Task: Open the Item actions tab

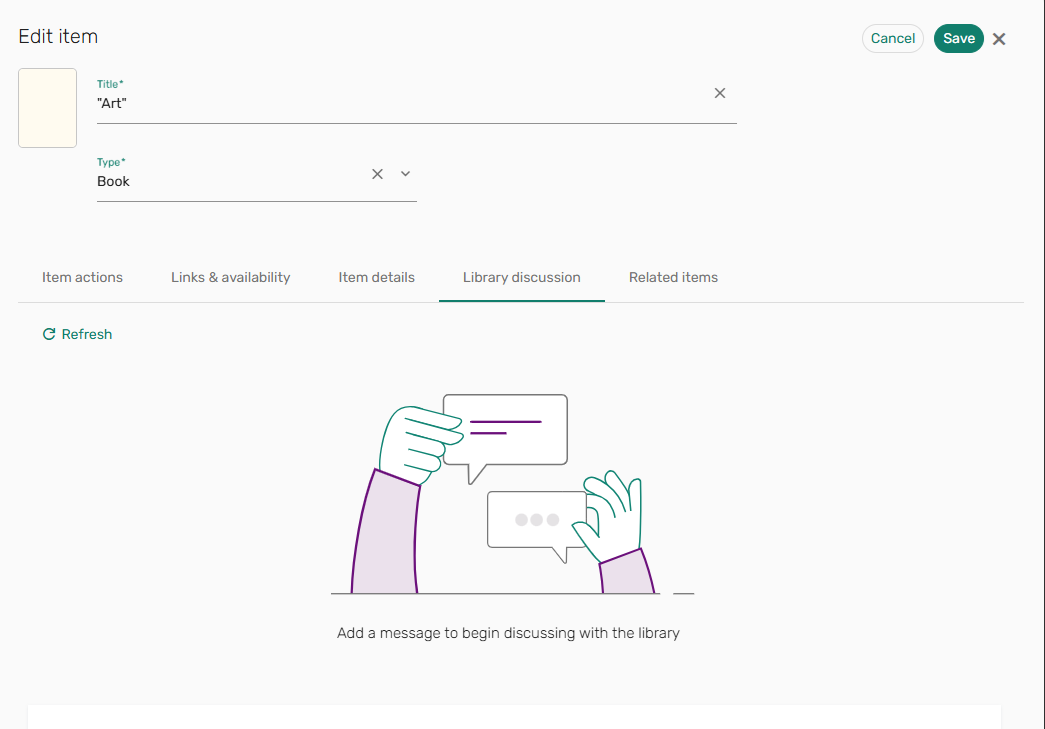Action: [82, 277]
